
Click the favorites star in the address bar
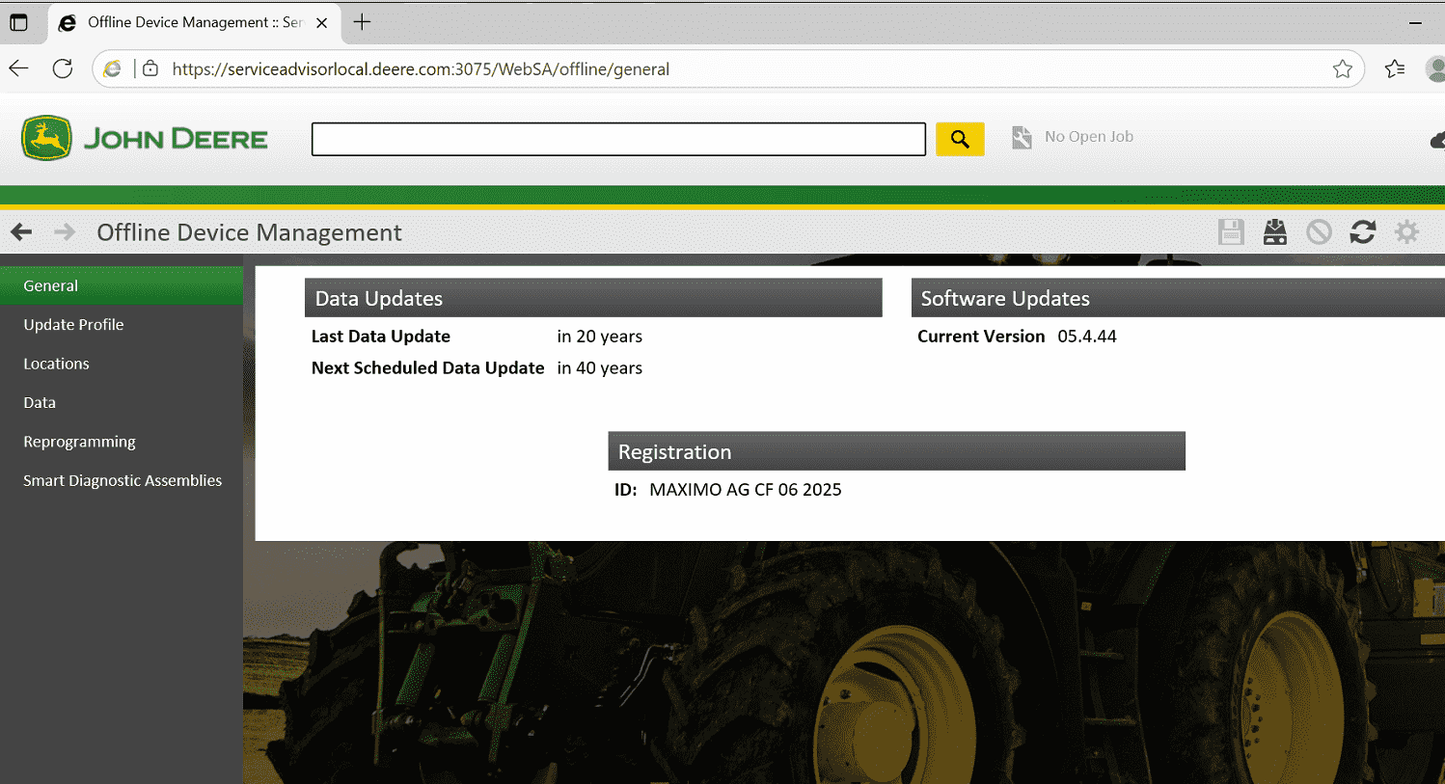click(1343, 69)
